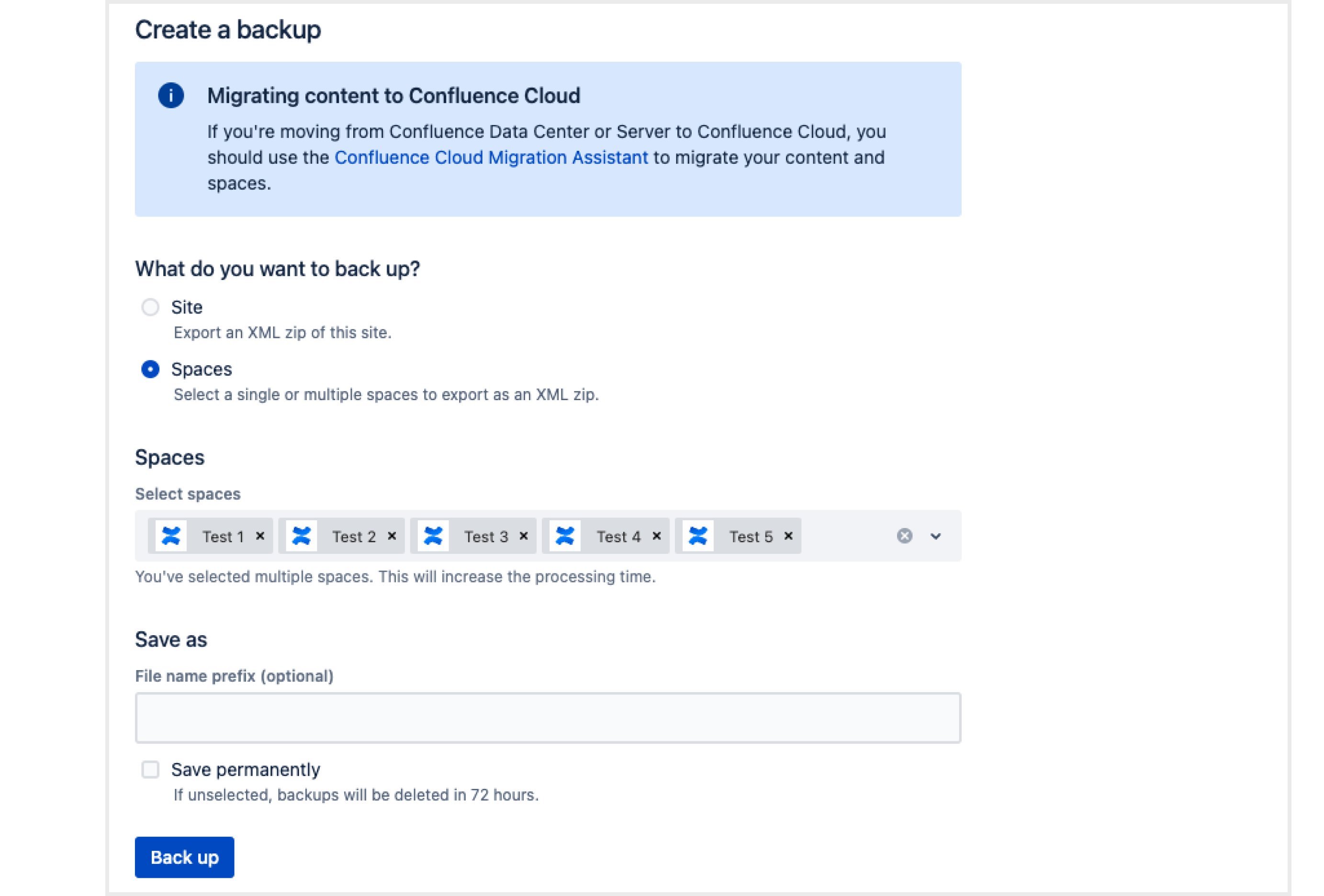Click the Confluence icon on Test 1 tag

coord(171,537)
